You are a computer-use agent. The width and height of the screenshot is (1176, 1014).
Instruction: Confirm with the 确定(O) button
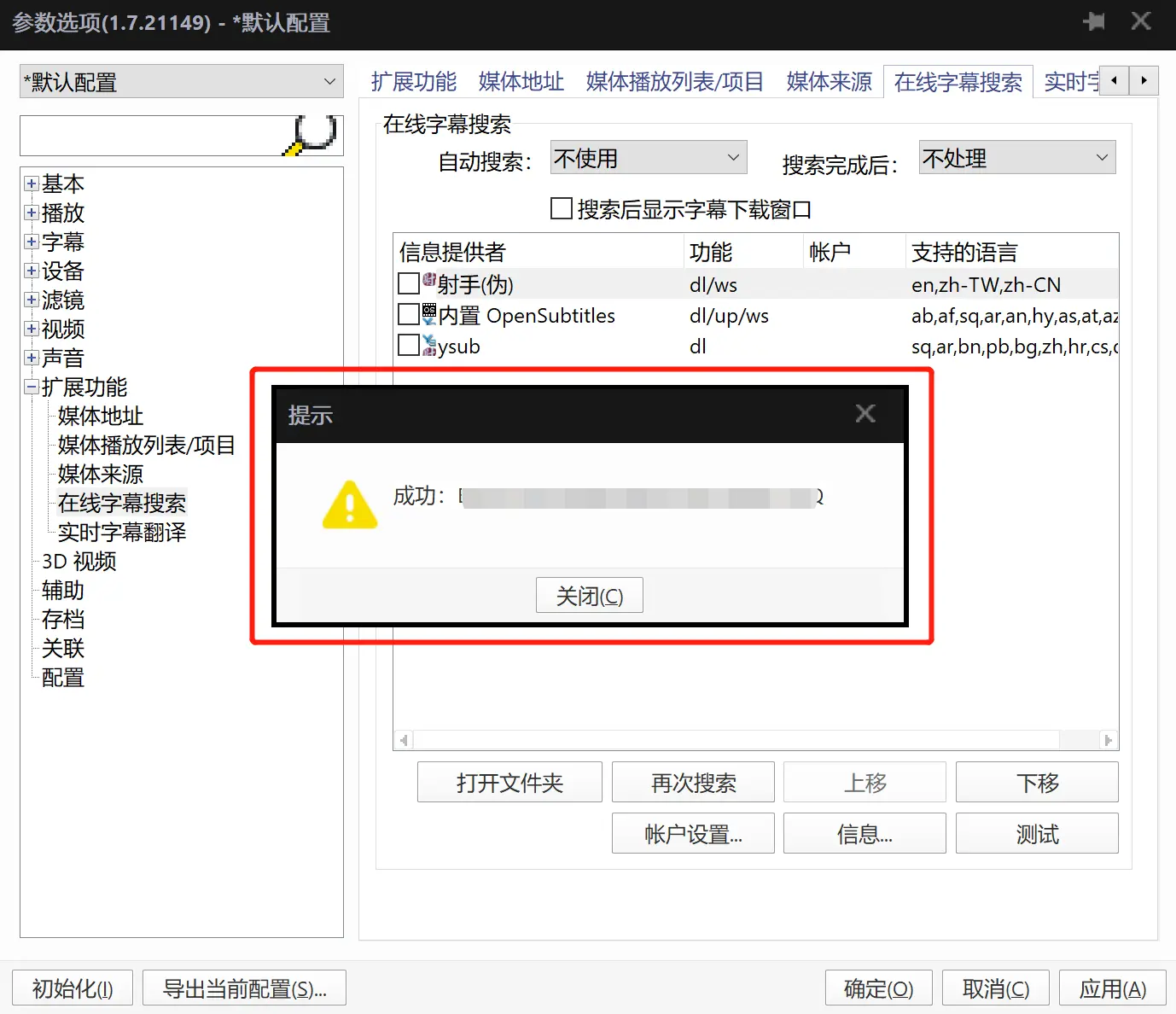coord(878,988)
